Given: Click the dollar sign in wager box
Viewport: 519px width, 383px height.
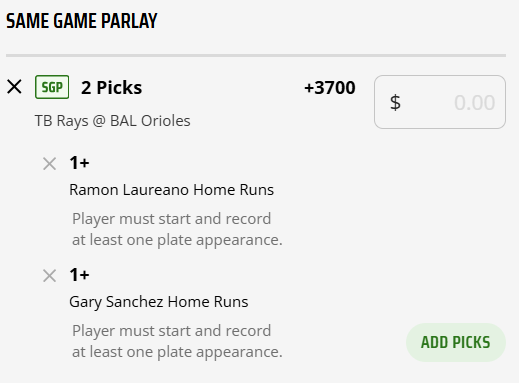Looking at the screenshot, I should pyautogui.click(x=395, y=102).
